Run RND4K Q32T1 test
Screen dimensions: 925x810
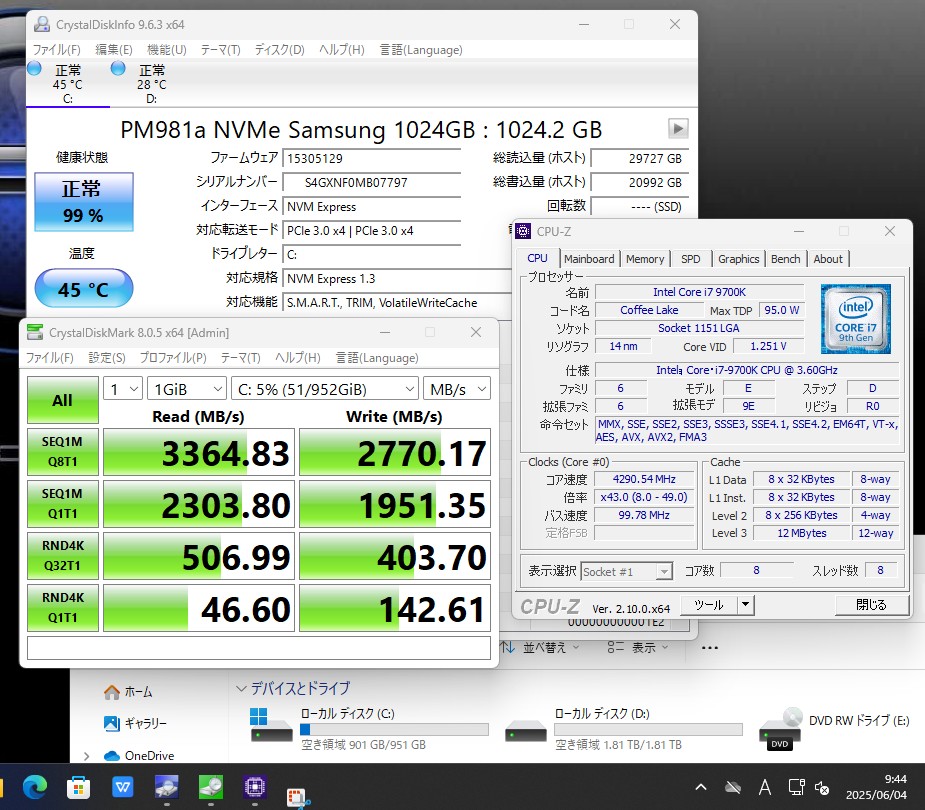(63, 556)
